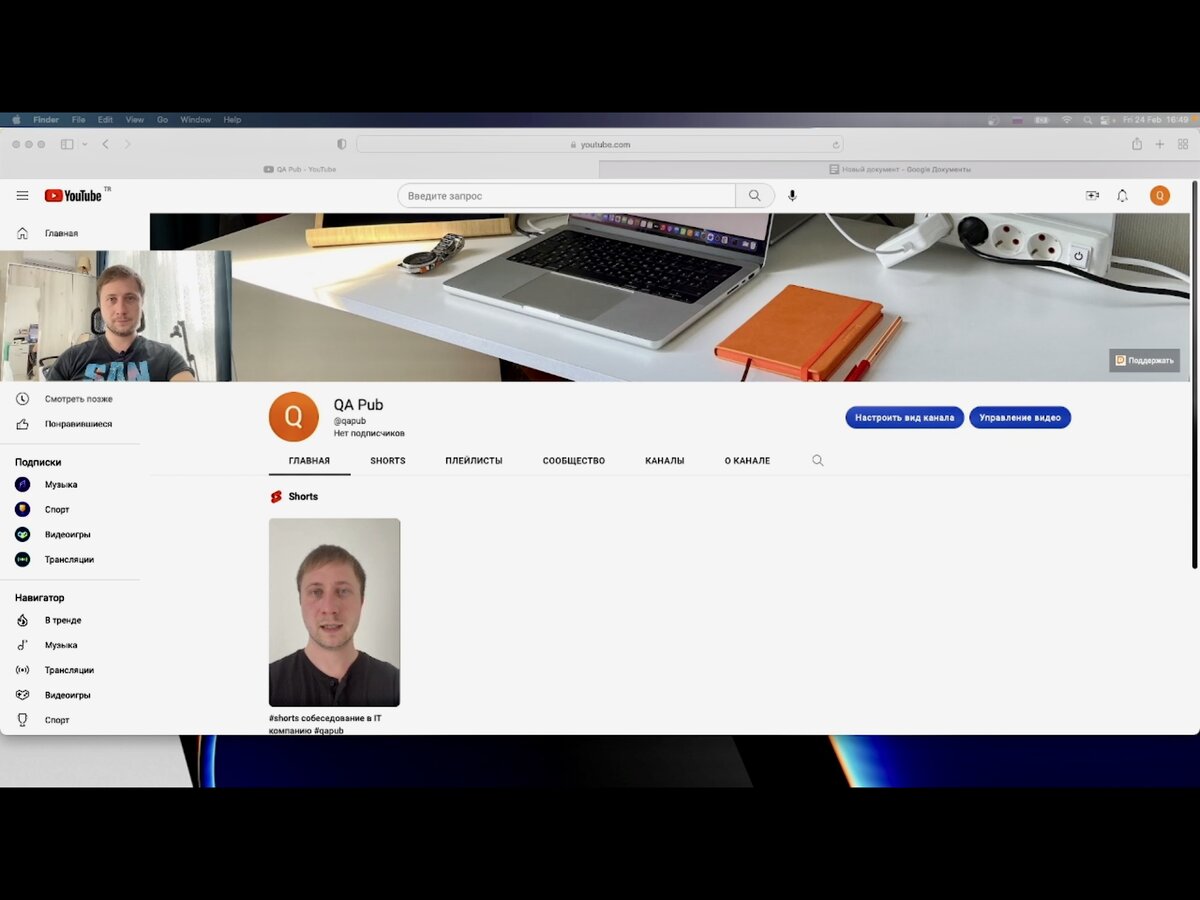The image size is (1200, 900).
Task: Click Настроить вид канала button
Action: click(905, 417)
